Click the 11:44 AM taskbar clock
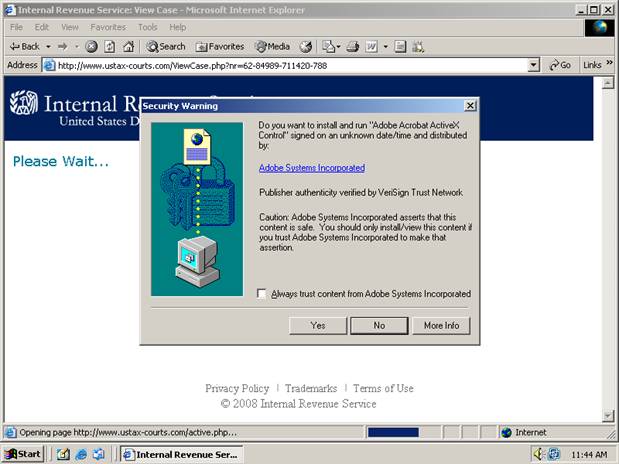Image resolution: width=619 pixels, height=464 pixels. pyautogui.click(x=589, y=455)
